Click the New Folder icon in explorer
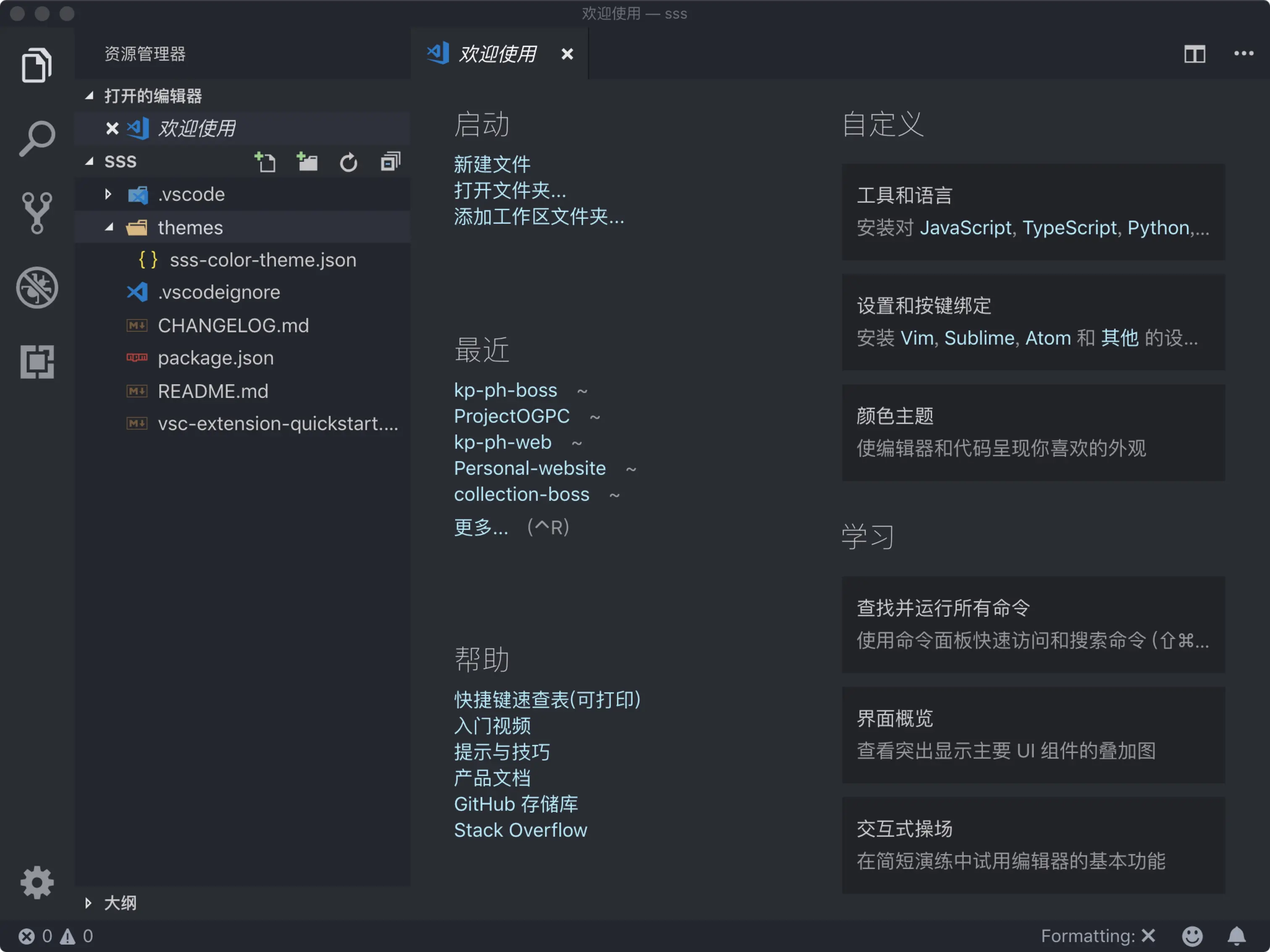Image resolution: width=1270 pixels, height=952 pixels. pos(307,162)
